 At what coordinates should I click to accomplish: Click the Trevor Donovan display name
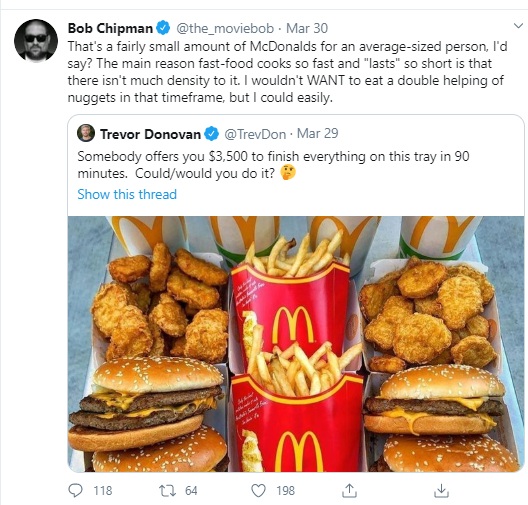(150, 134)
